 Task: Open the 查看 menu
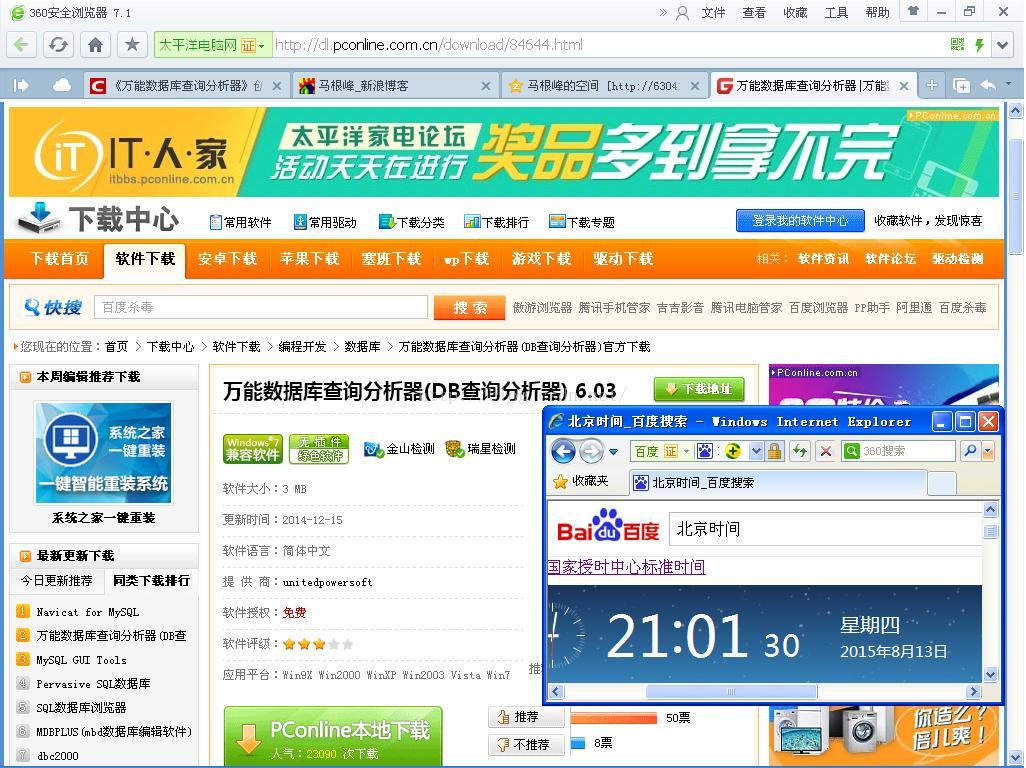754,12
